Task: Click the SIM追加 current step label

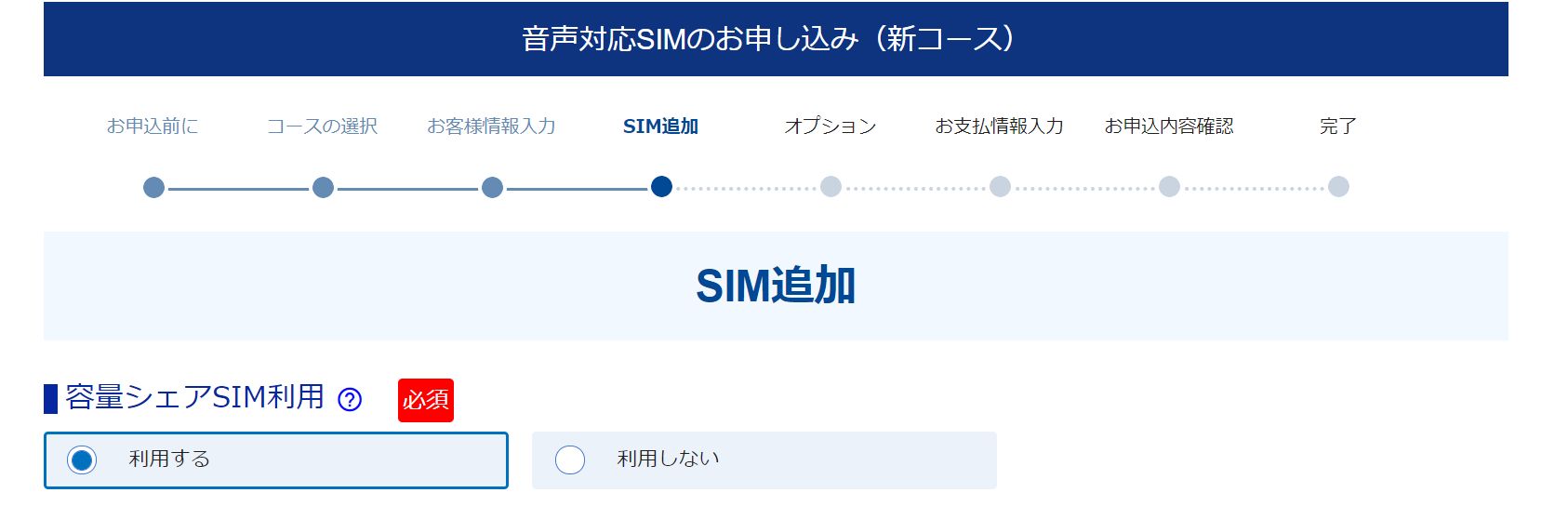Action: click(x=661, y=126)
